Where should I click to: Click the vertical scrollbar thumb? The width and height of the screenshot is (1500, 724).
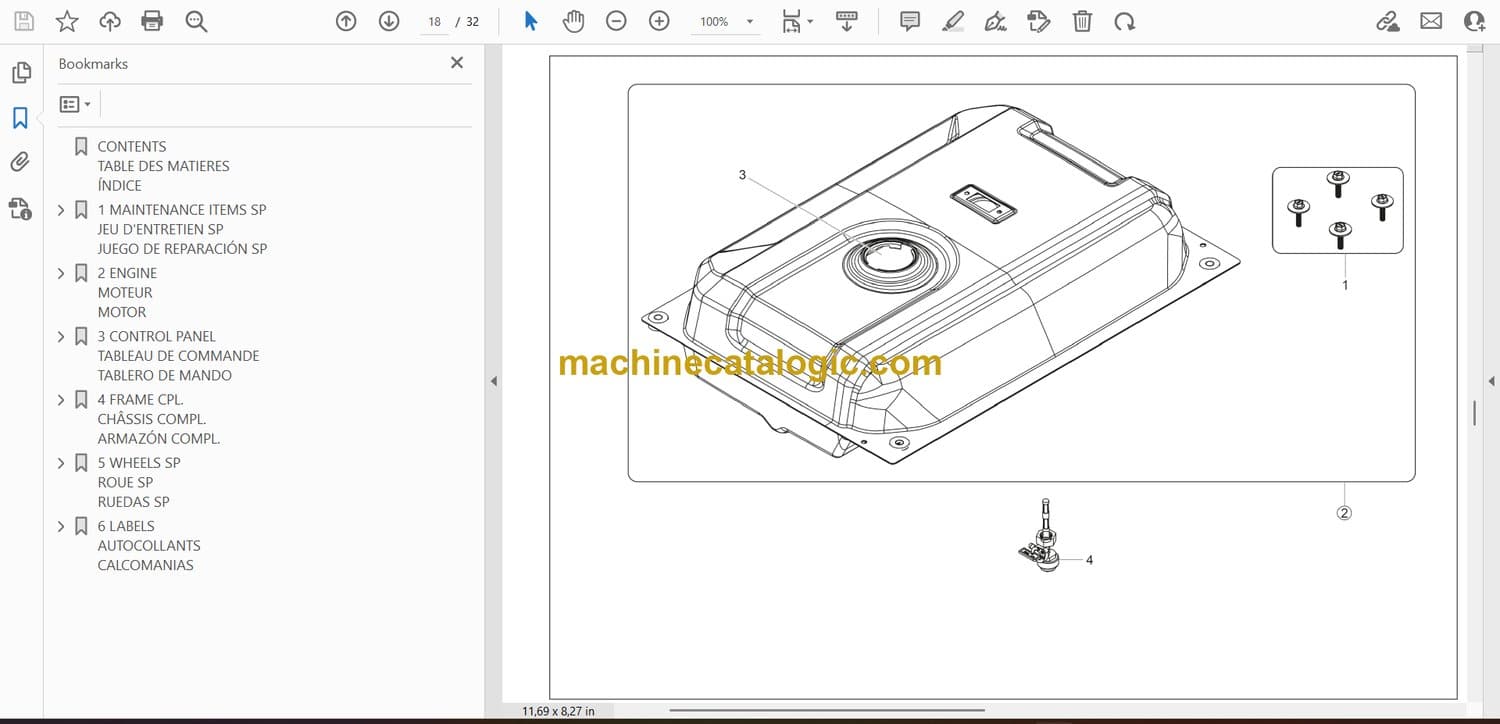1474,413
